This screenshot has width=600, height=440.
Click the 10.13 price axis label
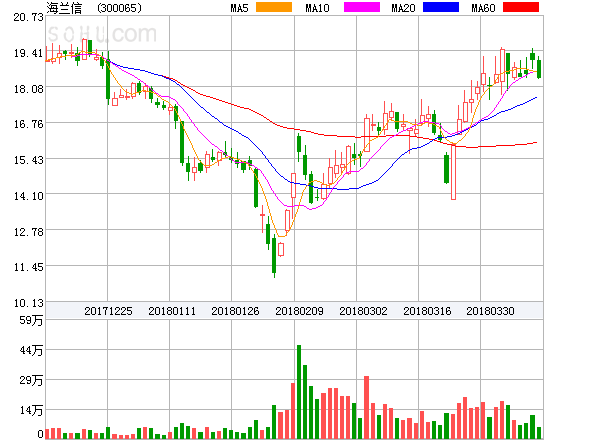[28, 303]
